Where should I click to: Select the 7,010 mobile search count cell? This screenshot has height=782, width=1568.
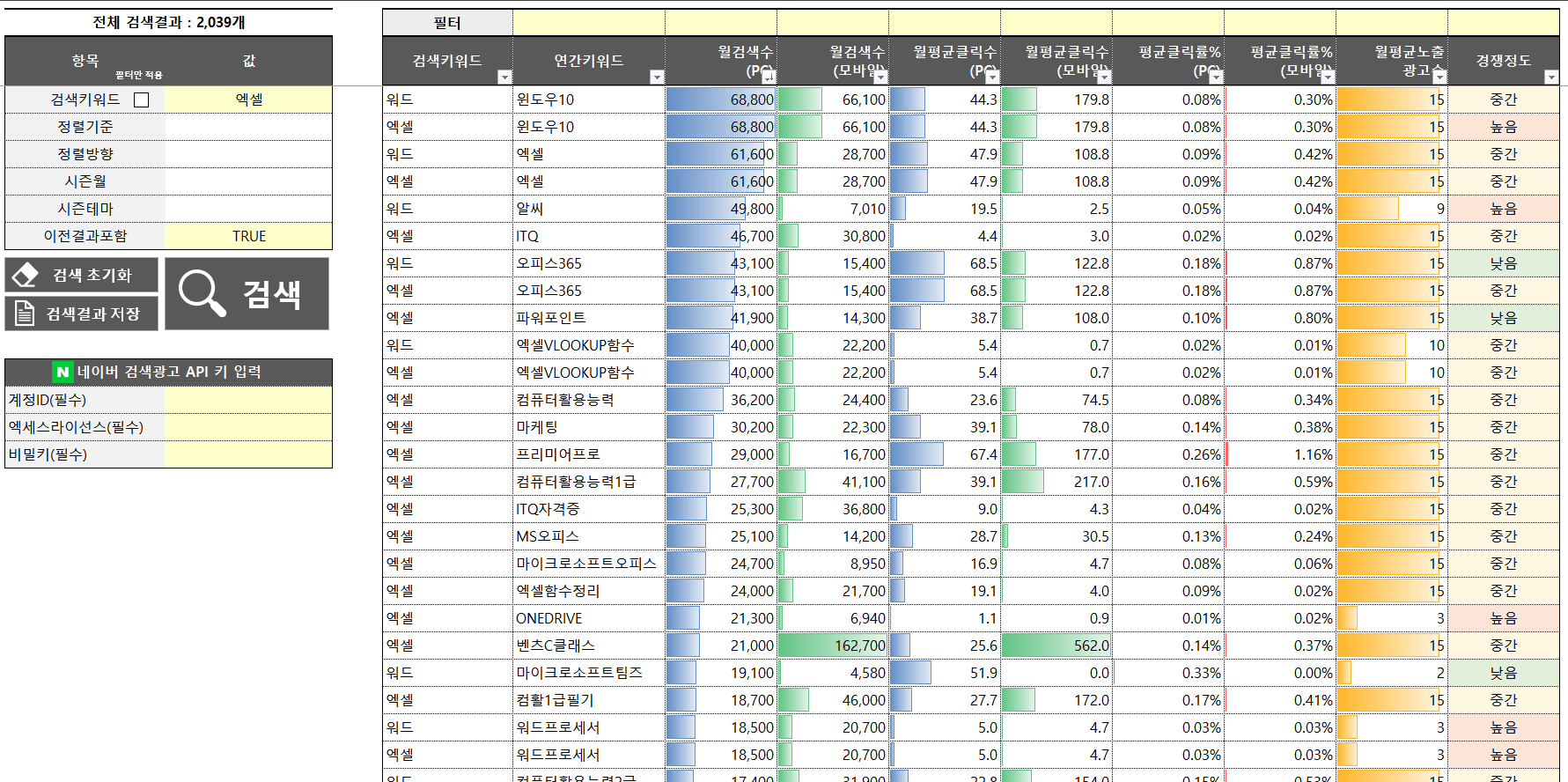click(x=833, y=209)
